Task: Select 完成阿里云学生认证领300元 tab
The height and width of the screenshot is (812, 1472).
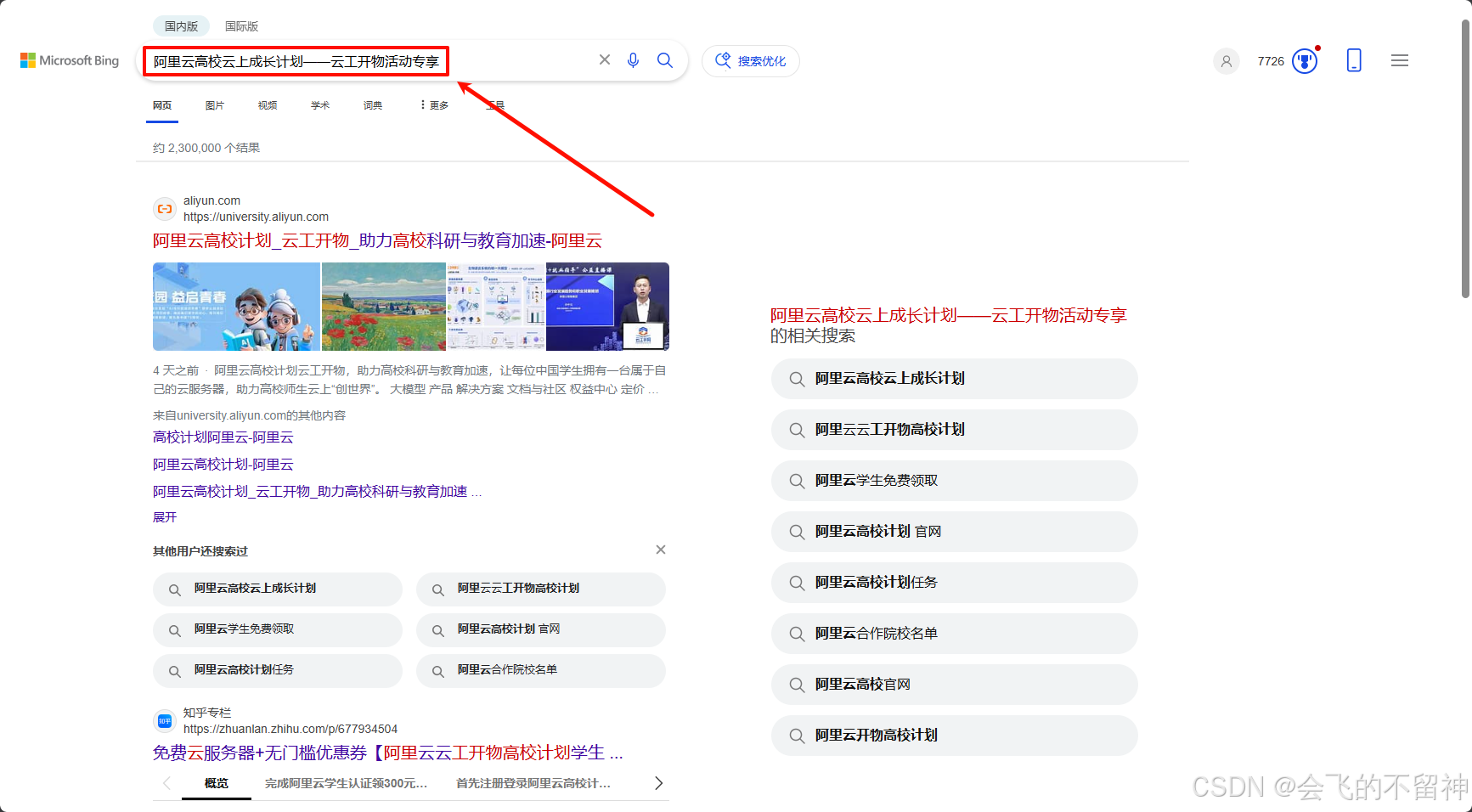Action: coord(346,783)
